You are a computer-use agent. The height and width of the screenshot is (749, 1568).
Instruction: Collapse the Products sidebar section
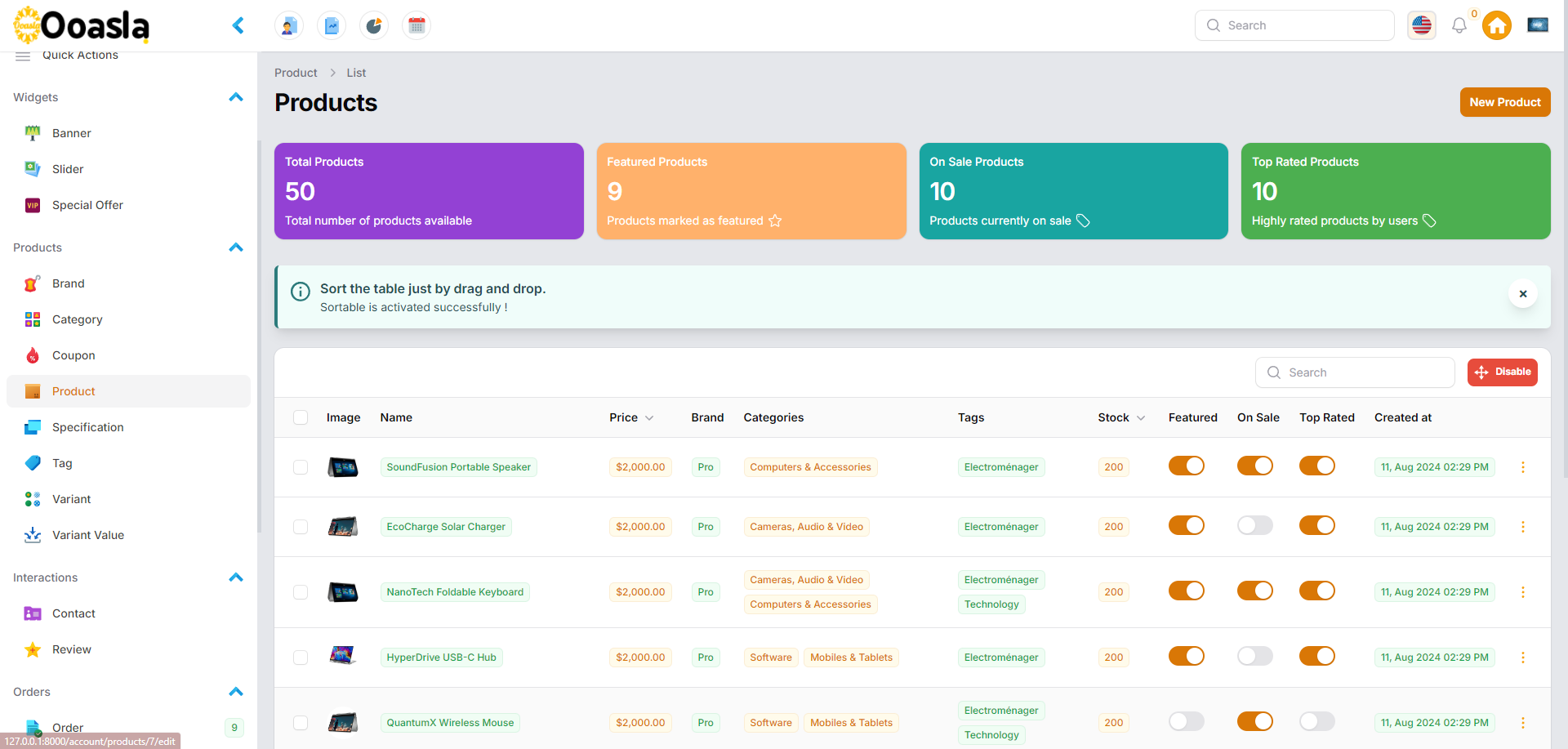tap(236, 247)
